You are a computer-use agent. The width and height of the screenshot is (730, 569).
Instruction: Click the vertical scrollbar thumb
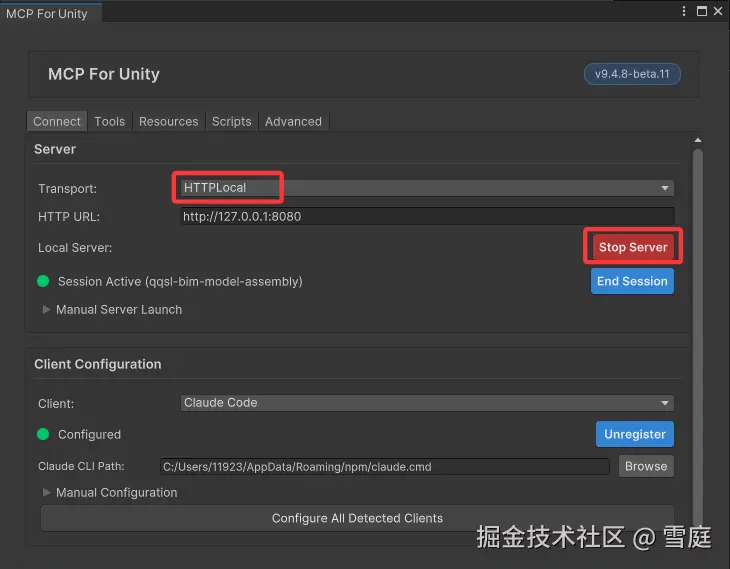coord(697,340)
